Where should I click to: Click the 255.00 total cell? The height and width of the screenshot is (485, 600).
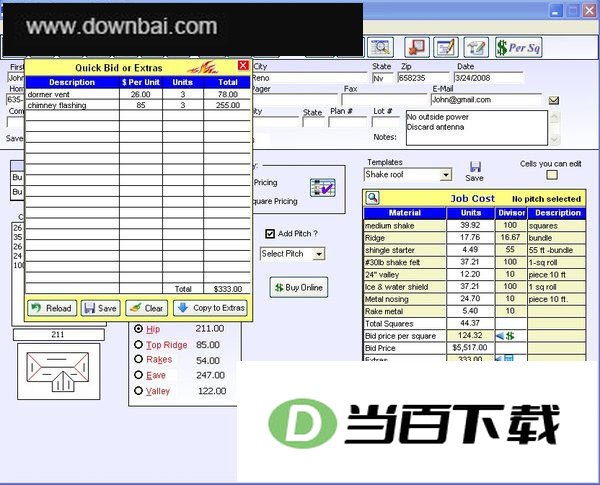[227, 105]
